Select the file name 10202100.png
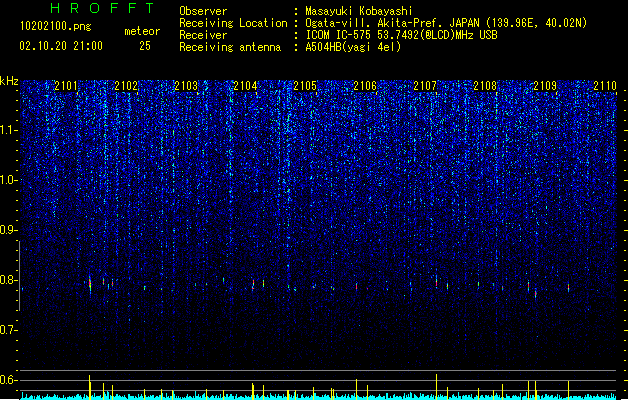Image resolution: width=629 pixels, height=400 pixels. (56, 27)
